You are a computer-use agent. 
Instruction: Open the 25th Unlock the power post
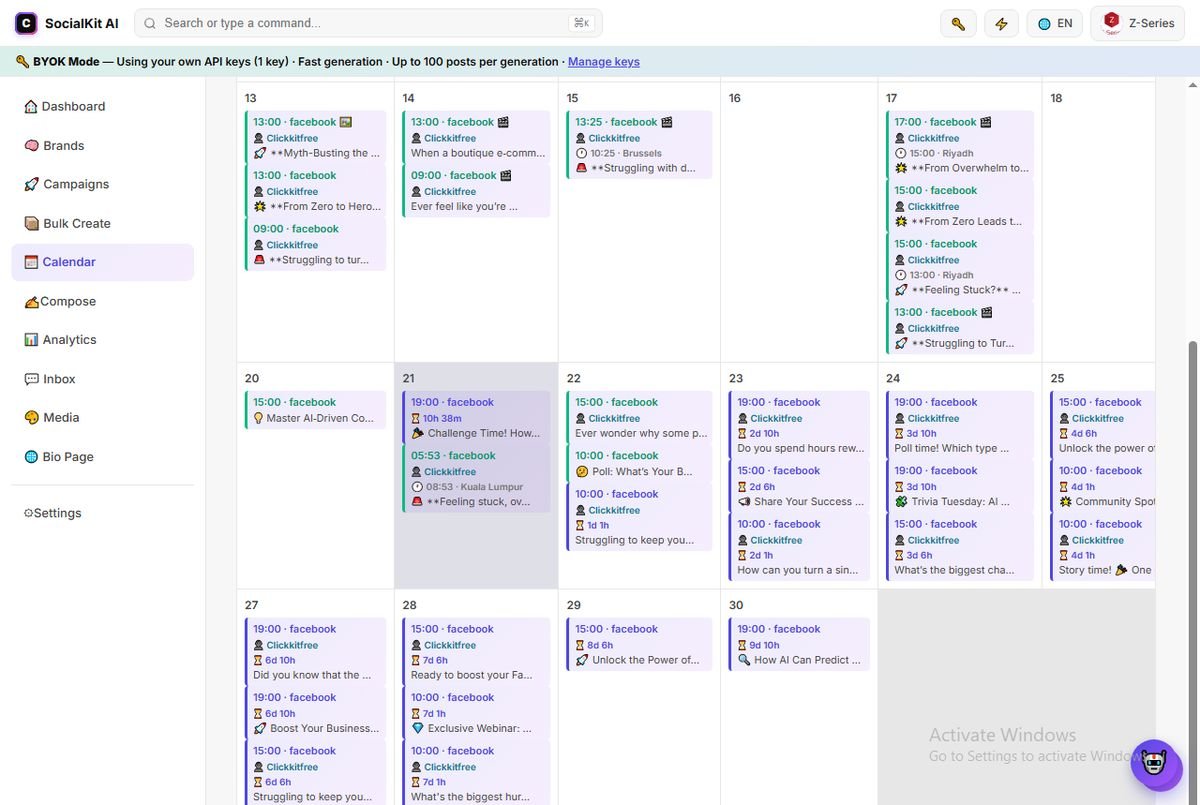pyautogui.click(x=1104, y=425)
